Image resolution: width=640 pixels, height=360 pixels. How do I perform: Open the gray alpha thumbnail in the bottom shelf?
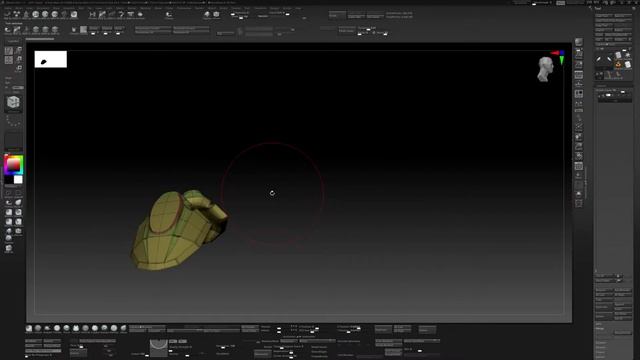tap(158, 348)
